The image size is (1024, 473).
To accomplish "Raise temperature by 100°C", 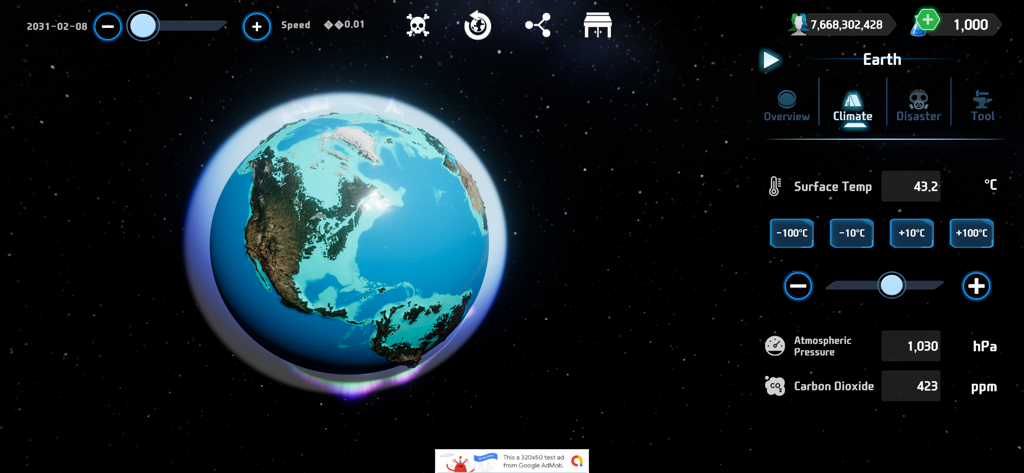I will 972,233.
